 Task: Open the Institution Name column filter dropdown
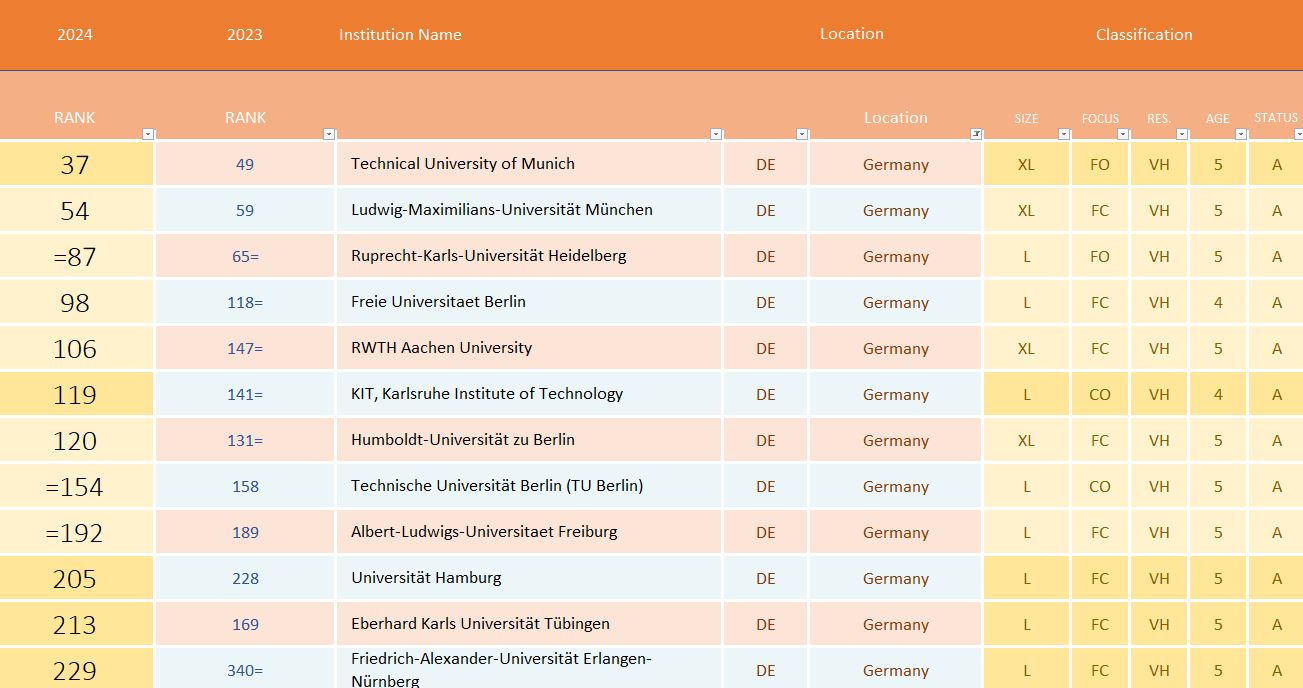click(x=716, y=134)
